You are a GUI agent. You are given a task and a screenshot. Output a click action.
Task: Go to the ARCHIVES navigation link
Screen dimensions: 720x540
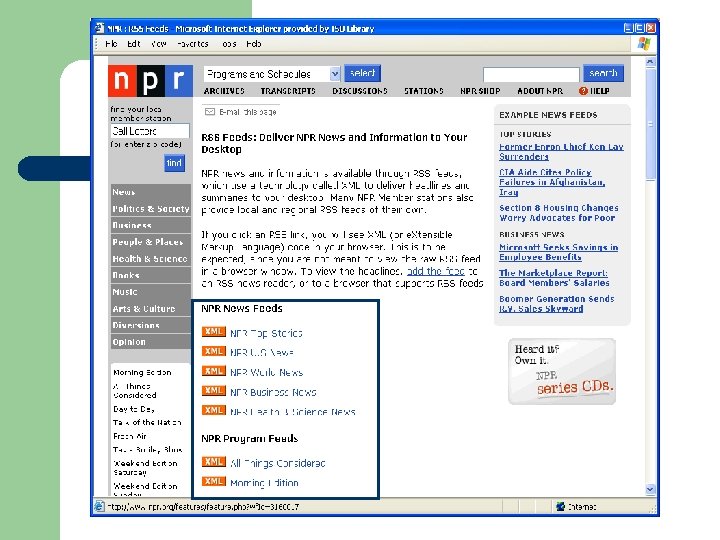point(224,91)
